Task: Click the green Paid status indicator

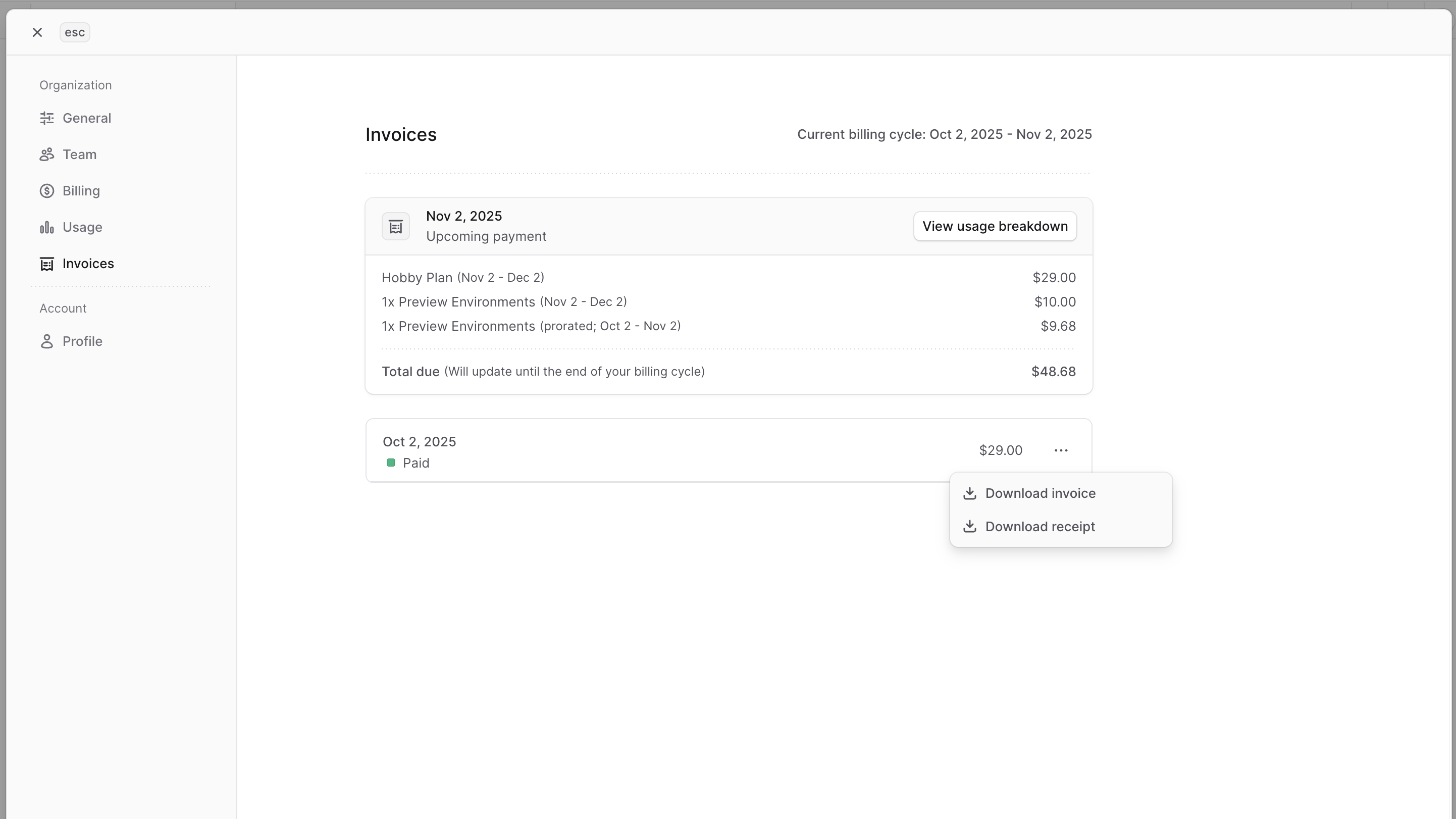Action: point(391,463)
